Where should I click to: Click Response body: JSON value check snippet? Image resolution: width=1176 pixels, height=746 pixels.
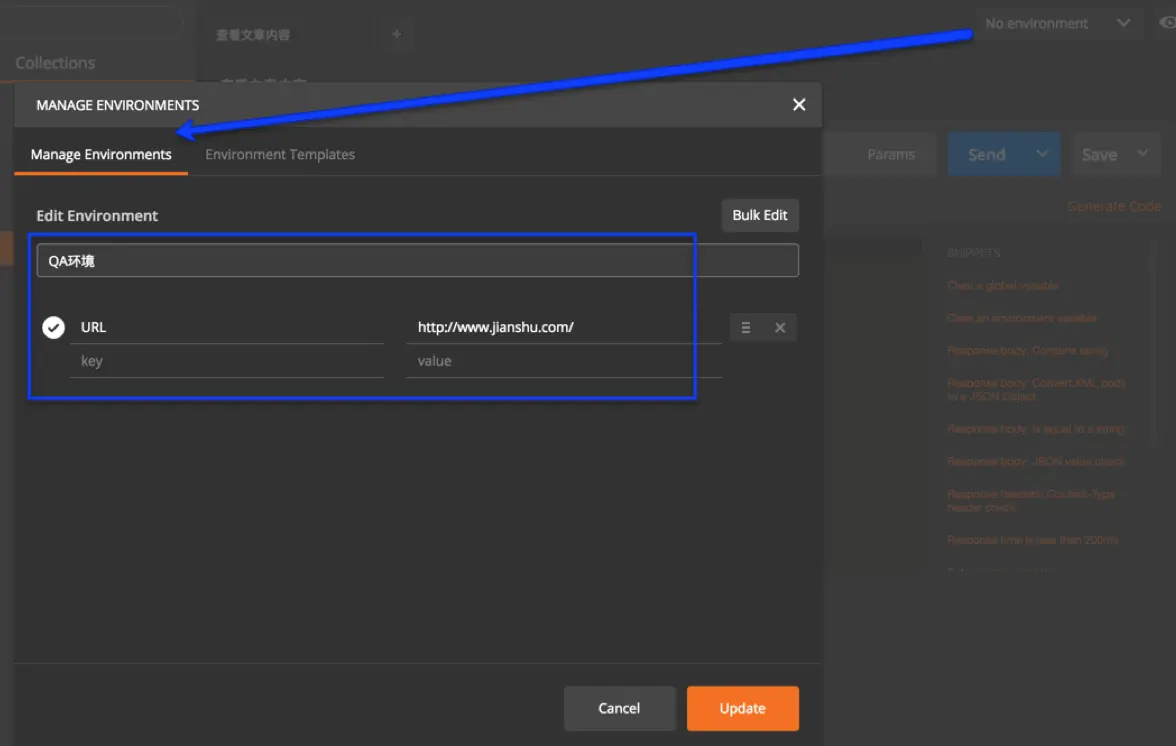[x=1036, y=462]
